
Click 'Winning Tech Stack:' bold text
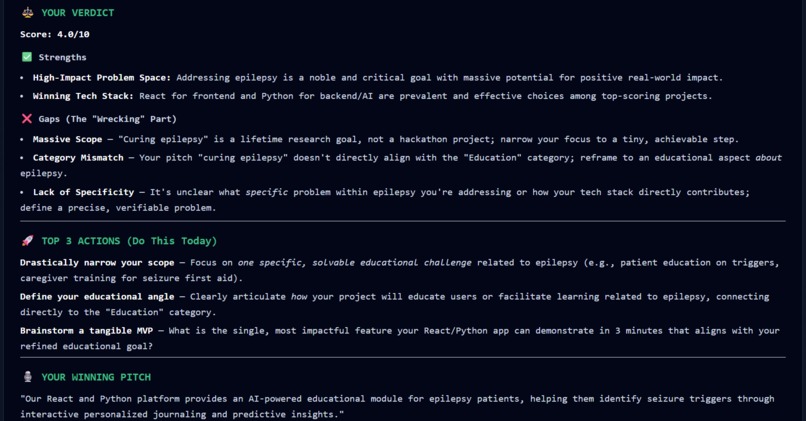tap(83, 96)
